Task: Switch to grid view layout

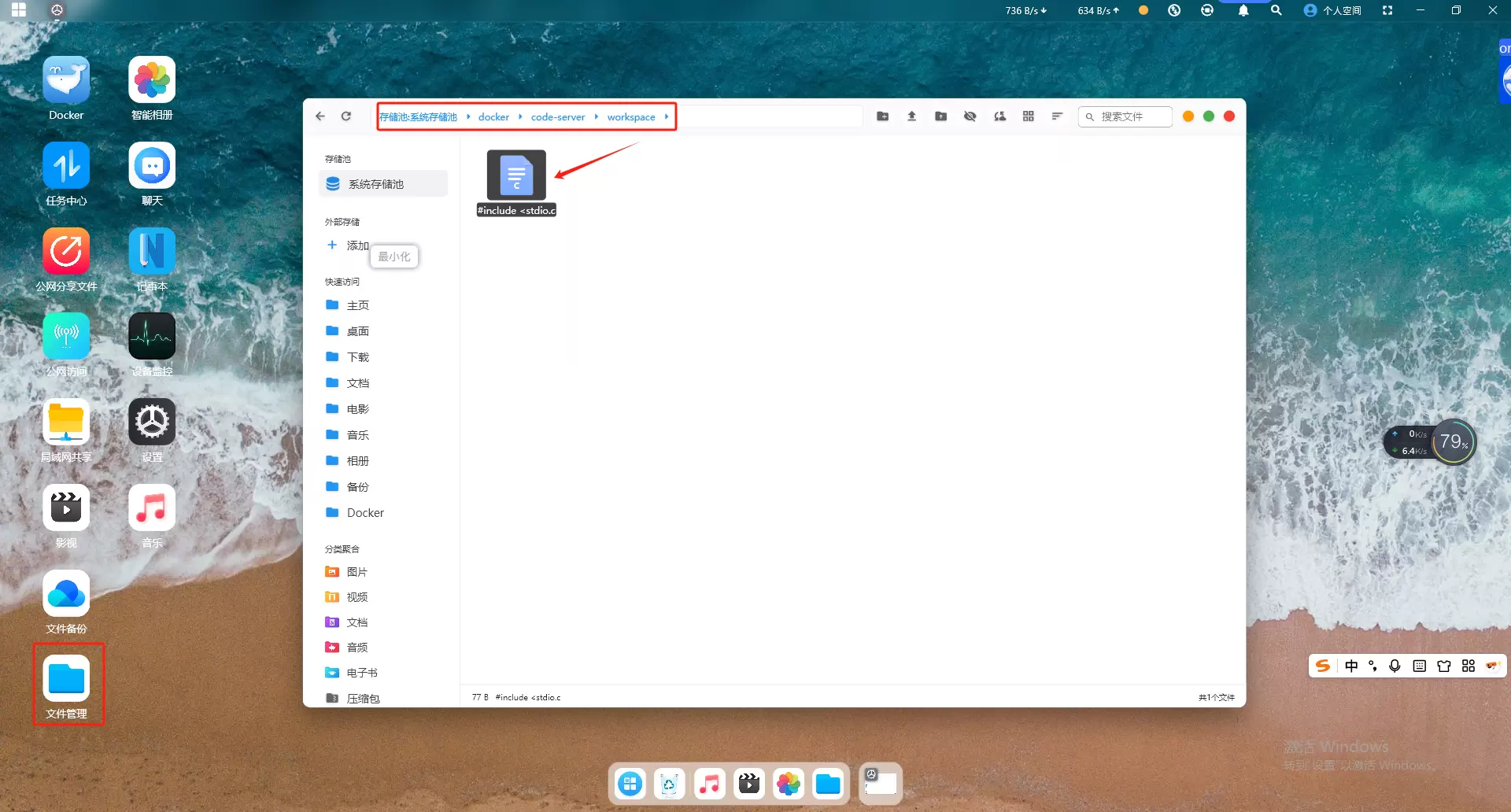Action: 1028,116
